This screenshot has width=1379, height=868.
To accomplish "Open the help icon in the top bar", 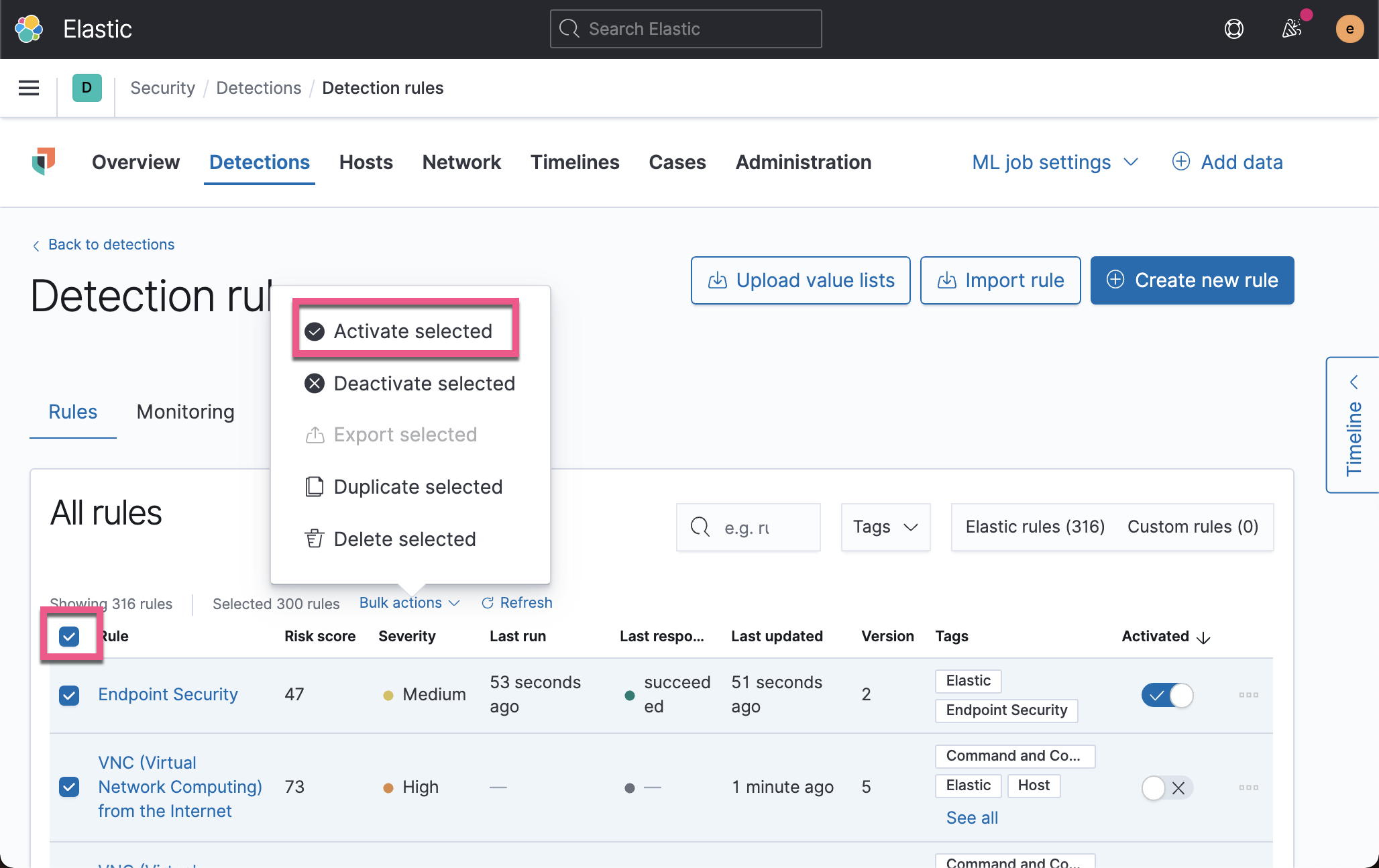I will [1234, 29].
